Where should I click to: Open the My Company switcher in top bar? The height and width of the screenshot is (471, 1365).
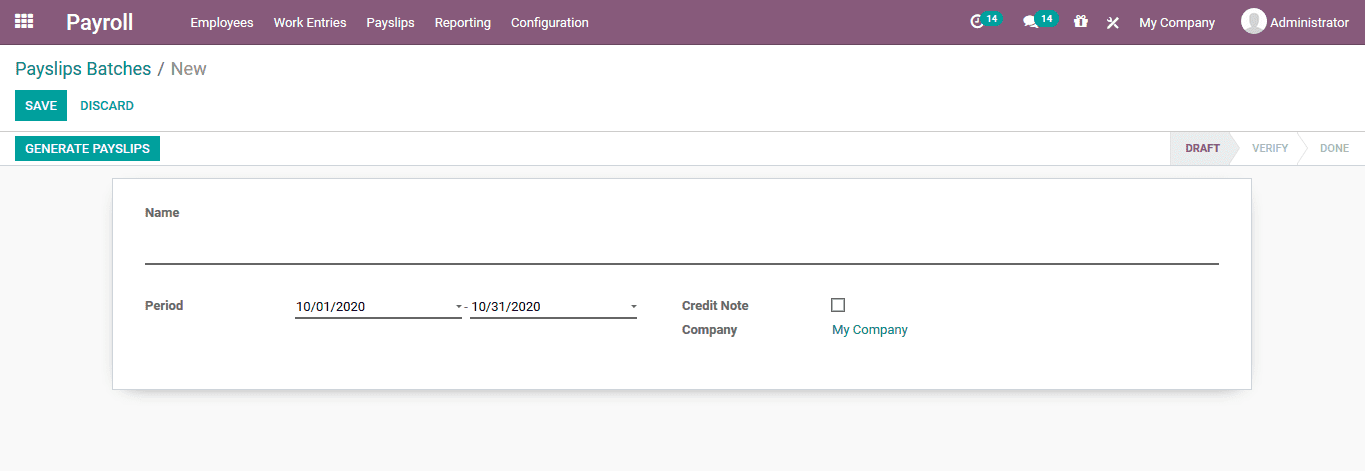1177,22
